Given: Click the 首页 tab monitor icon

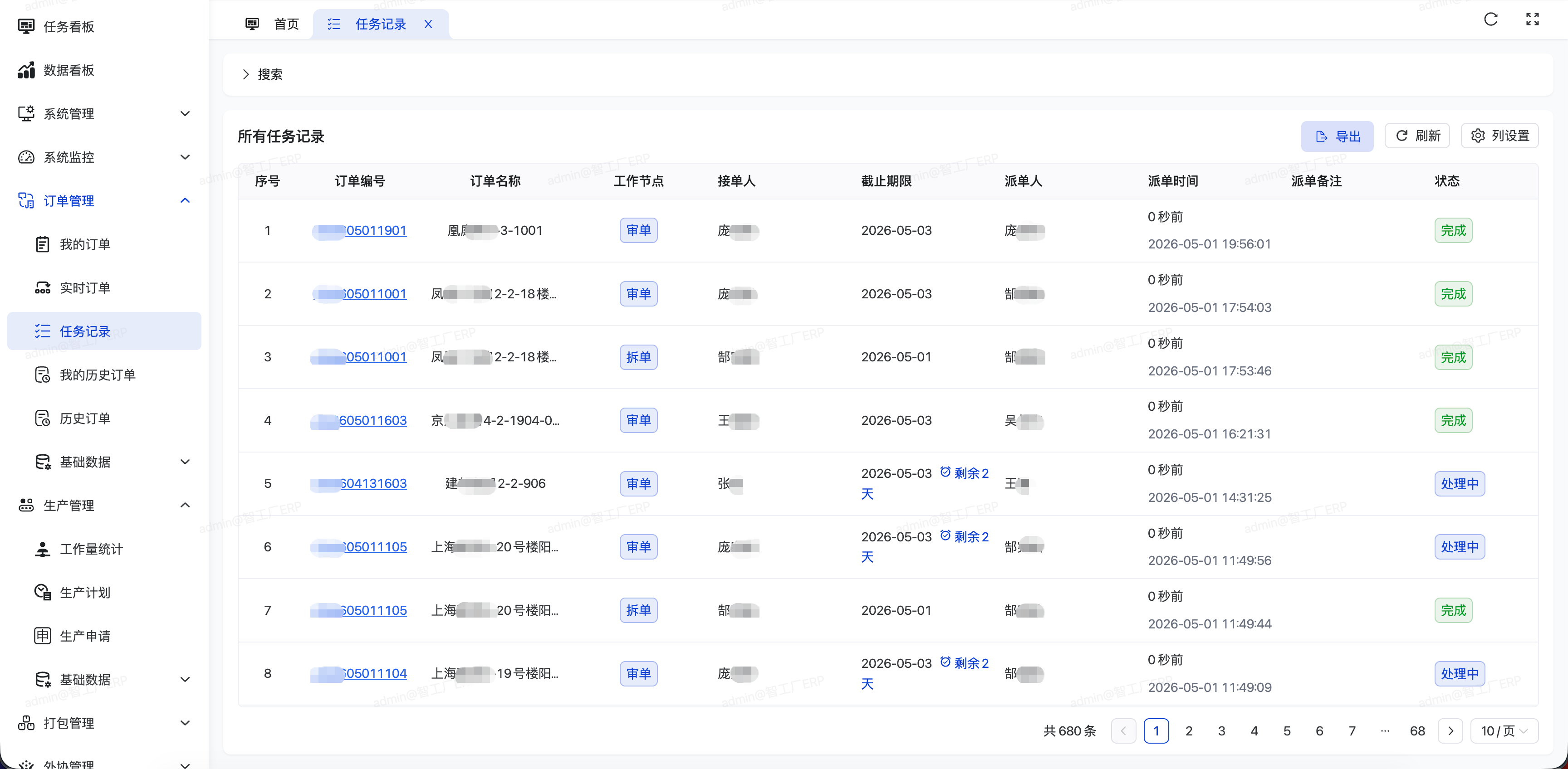Looking at the screenshot, I should tap(252, 24).
